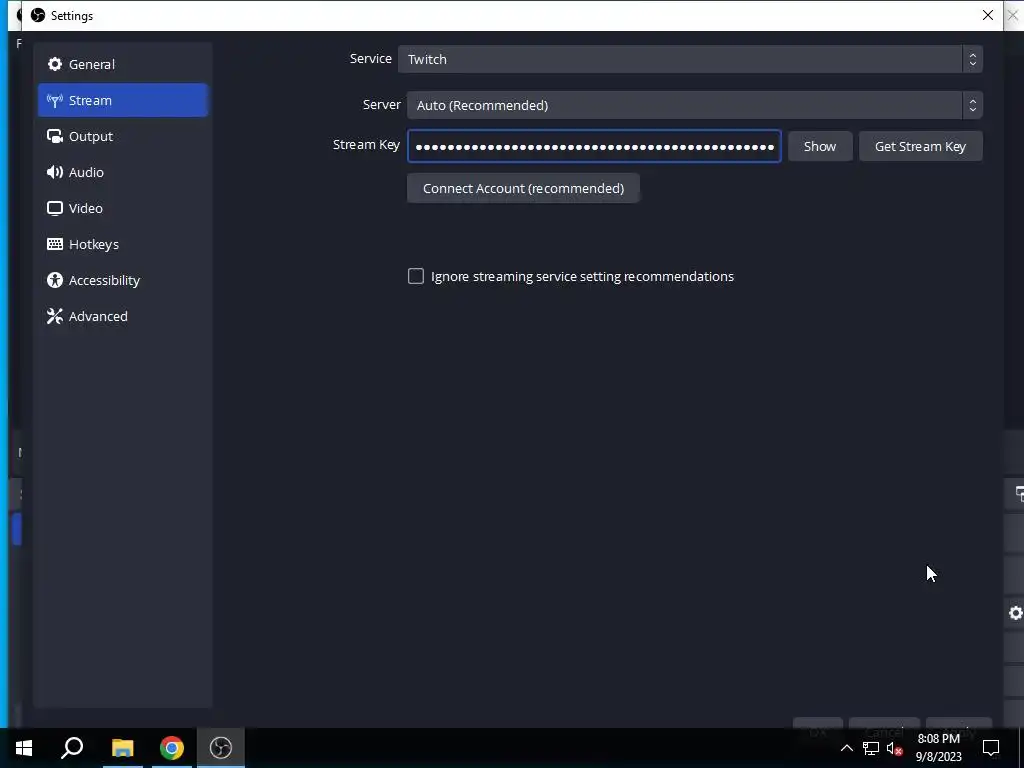Click Connect Account (recommended) button

pos(523,188)
